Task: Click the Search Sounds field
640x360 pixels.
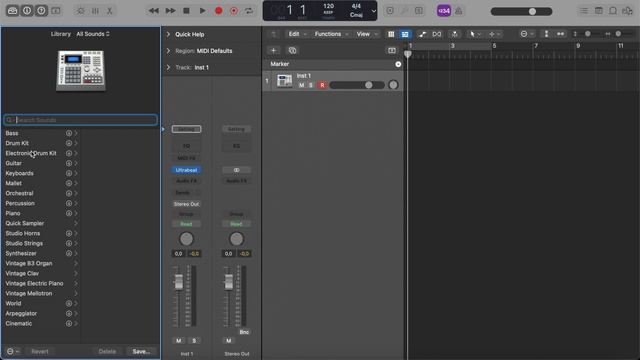Action: 80,120
